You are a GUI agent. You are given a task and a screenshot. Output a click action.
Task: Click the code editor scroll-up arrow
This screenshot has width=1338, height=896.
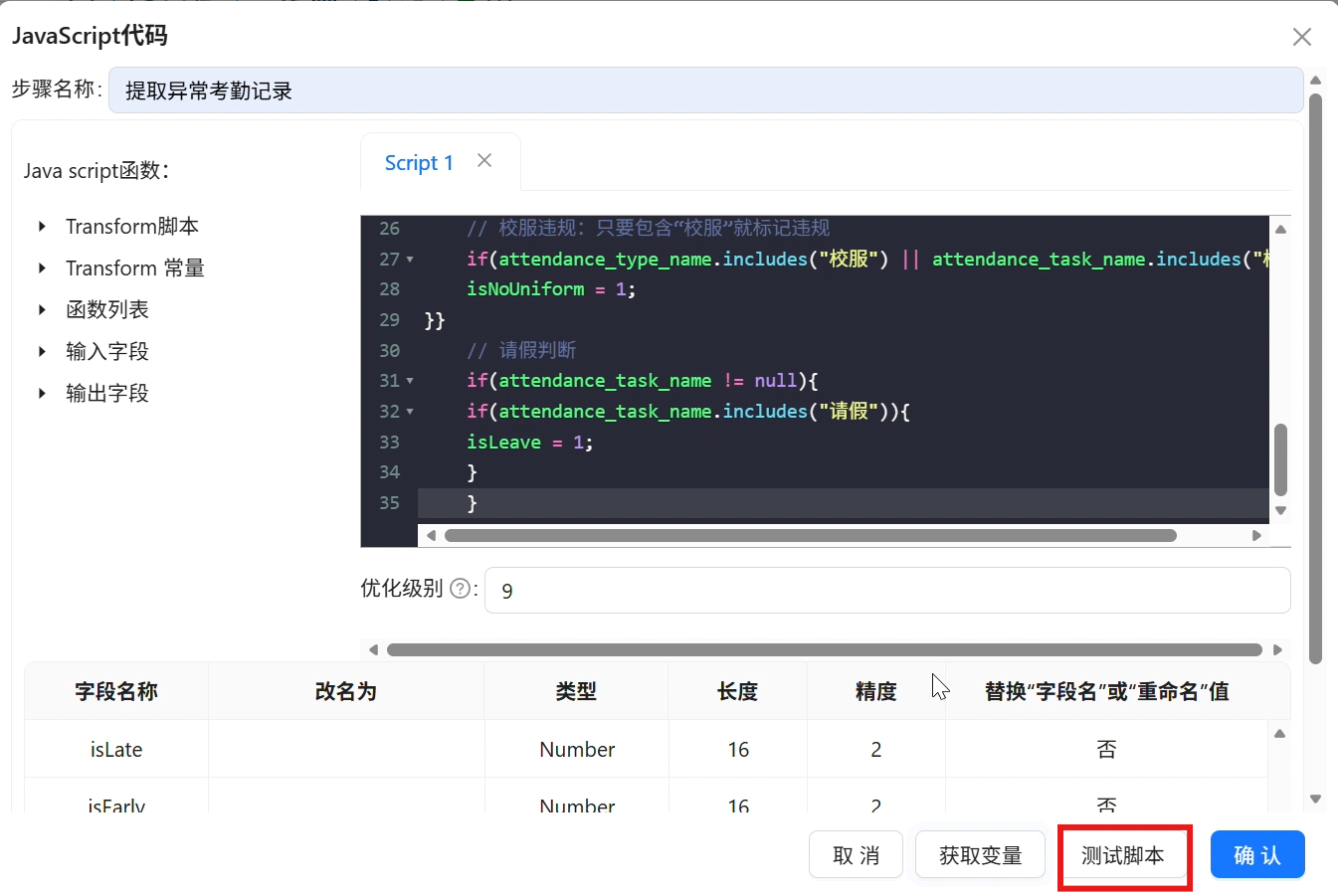1280,229
